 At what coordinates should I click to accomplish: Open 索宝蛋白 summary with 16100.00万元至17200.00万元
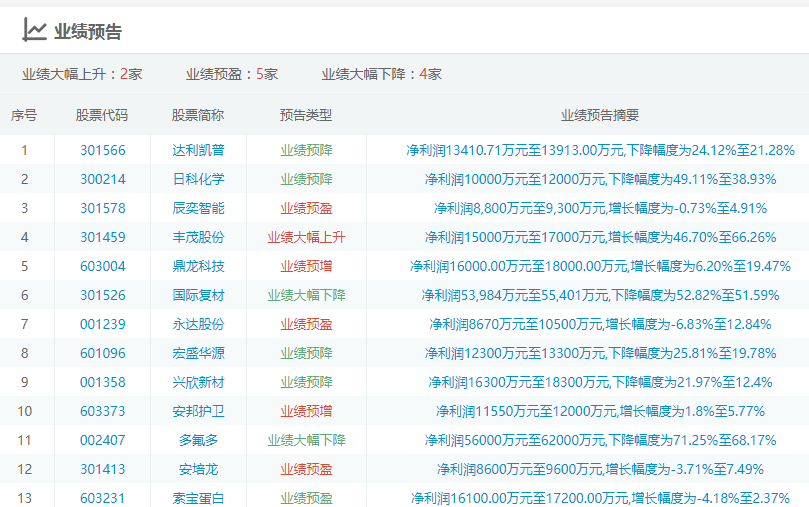coord(600,498)
